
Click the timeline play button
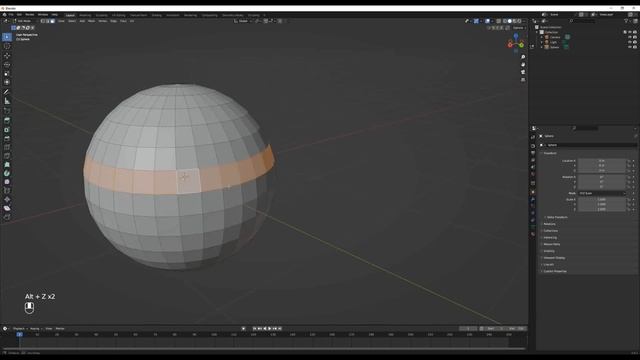[x=270, y=329]
